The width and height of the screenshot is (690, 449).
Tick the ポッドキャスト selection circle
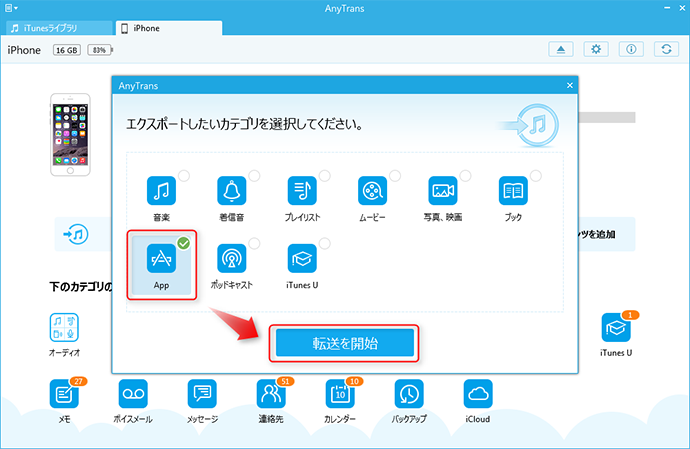point(254,243)
